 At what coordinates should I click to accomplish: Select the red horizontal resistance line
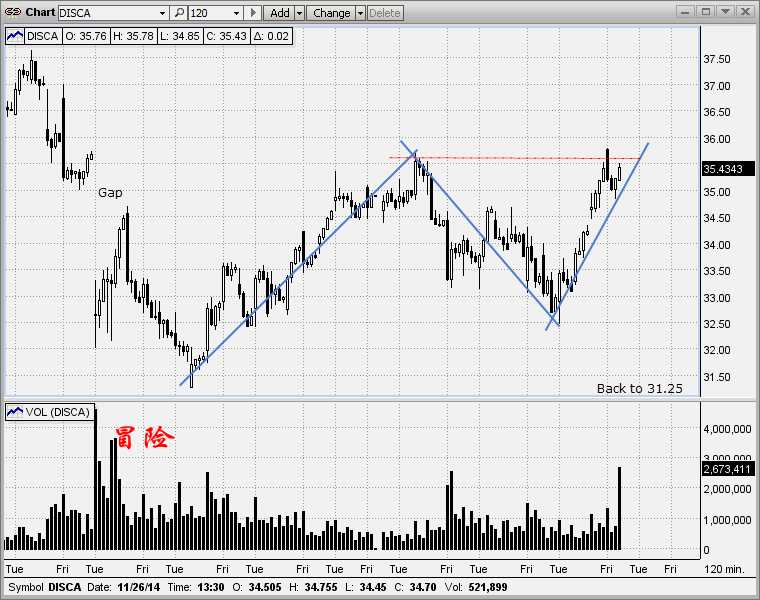pos(516,158)
